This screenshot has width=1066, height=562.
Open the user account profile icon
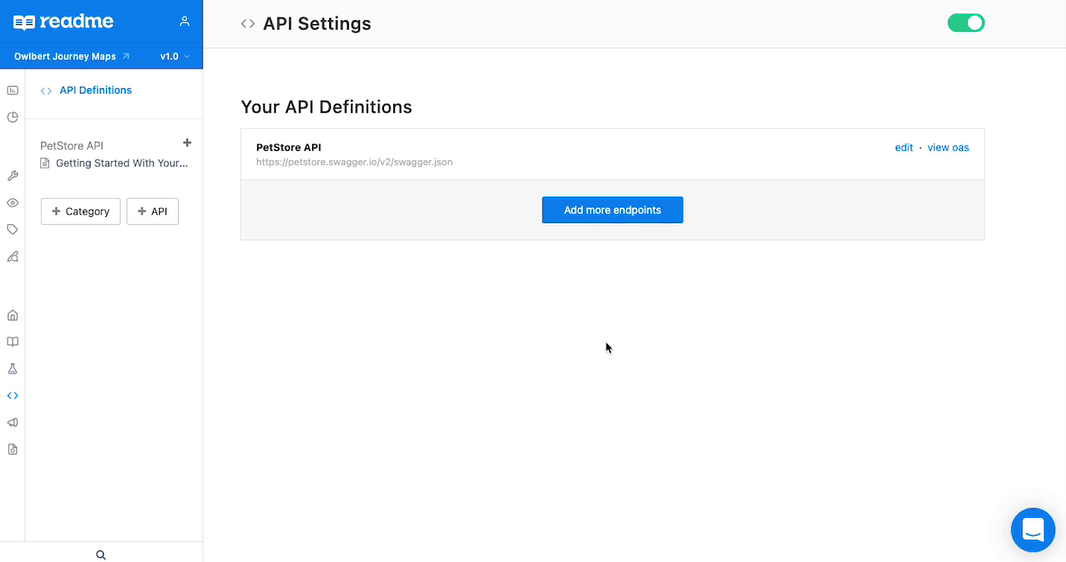click(x=184, y=22)
